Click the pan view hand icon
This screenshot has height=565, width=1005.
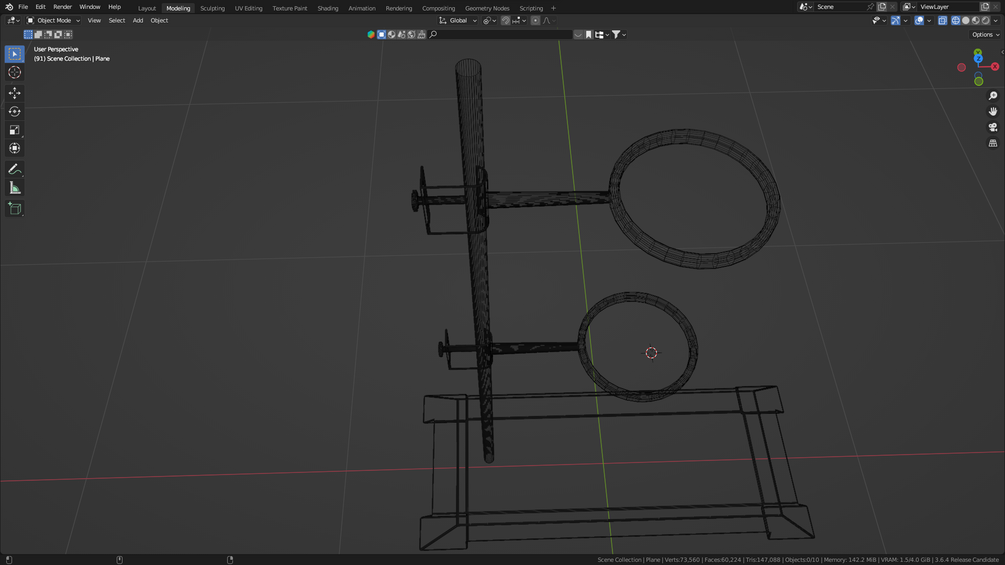pyautogui.click(x=993, y=111)
